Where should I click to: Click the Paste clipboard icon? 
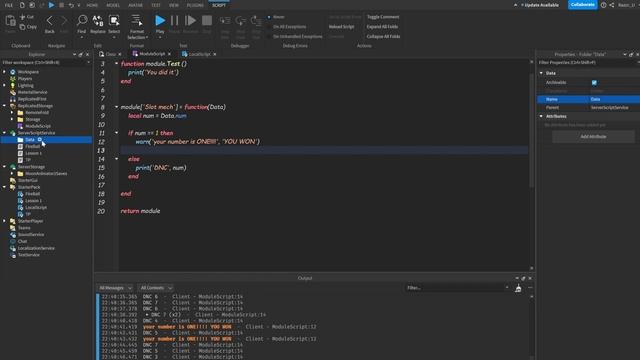click(x=10, y=20)
